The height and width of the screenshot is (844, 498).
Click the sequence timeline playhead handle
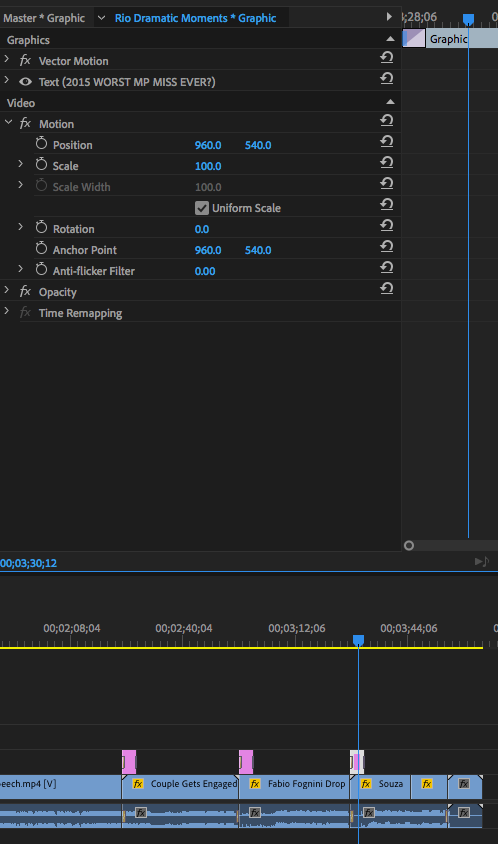coord(358,640)
